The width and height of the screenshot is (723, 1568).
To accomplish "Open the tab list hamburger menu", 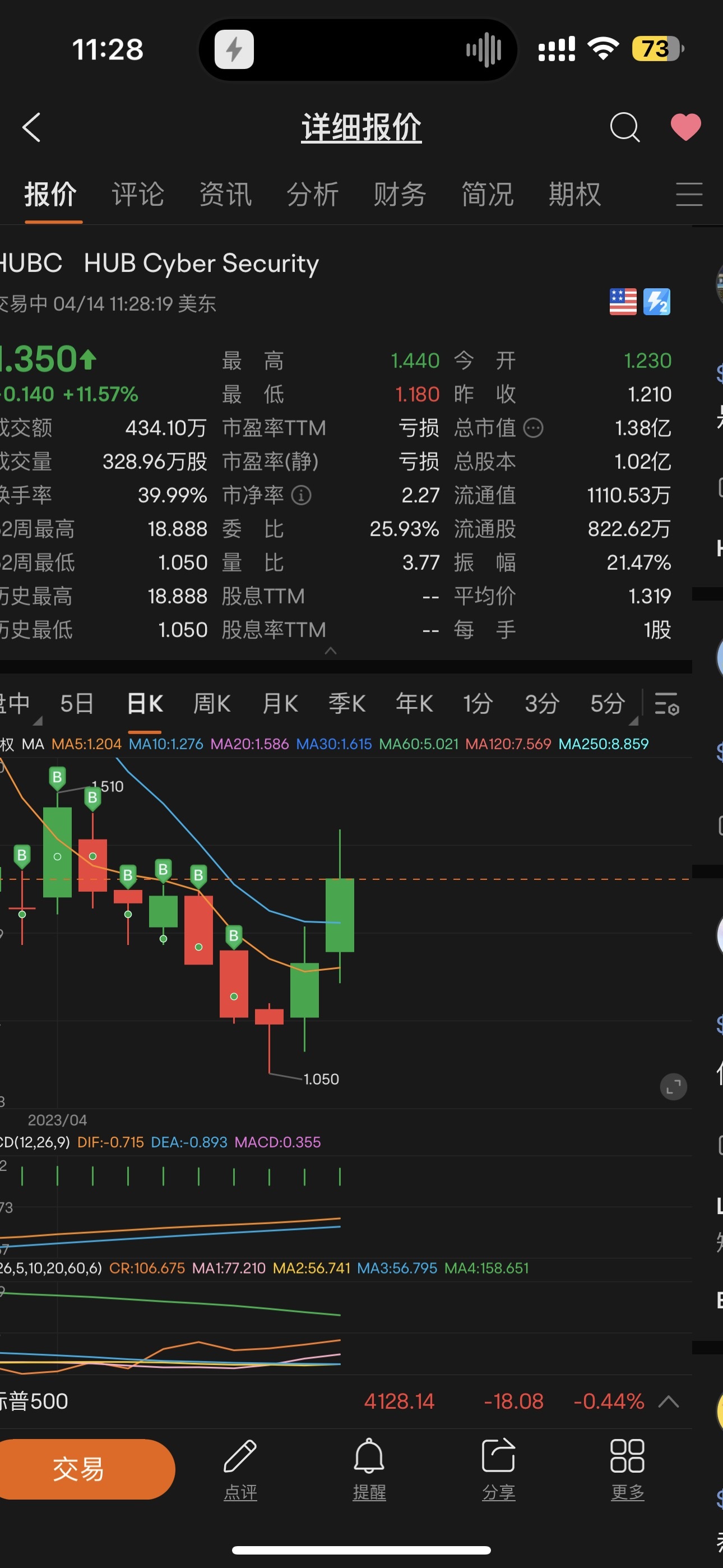I will pos(689,194).
